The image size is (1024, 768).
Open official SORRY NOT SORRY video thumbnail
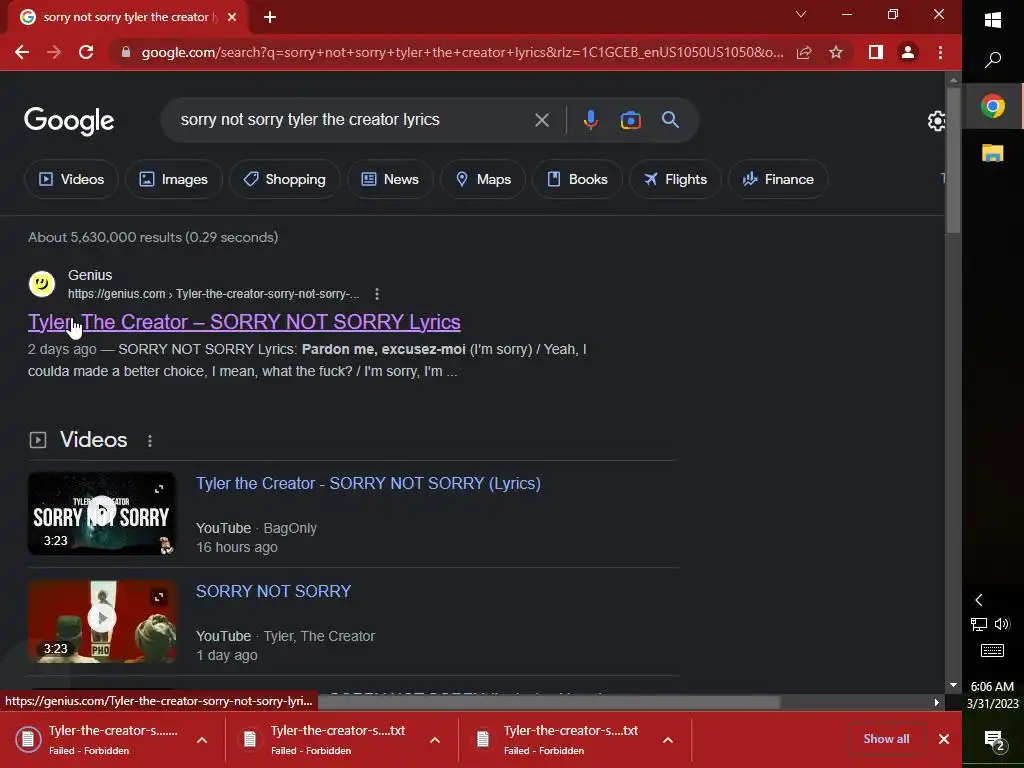coord(102,621)
